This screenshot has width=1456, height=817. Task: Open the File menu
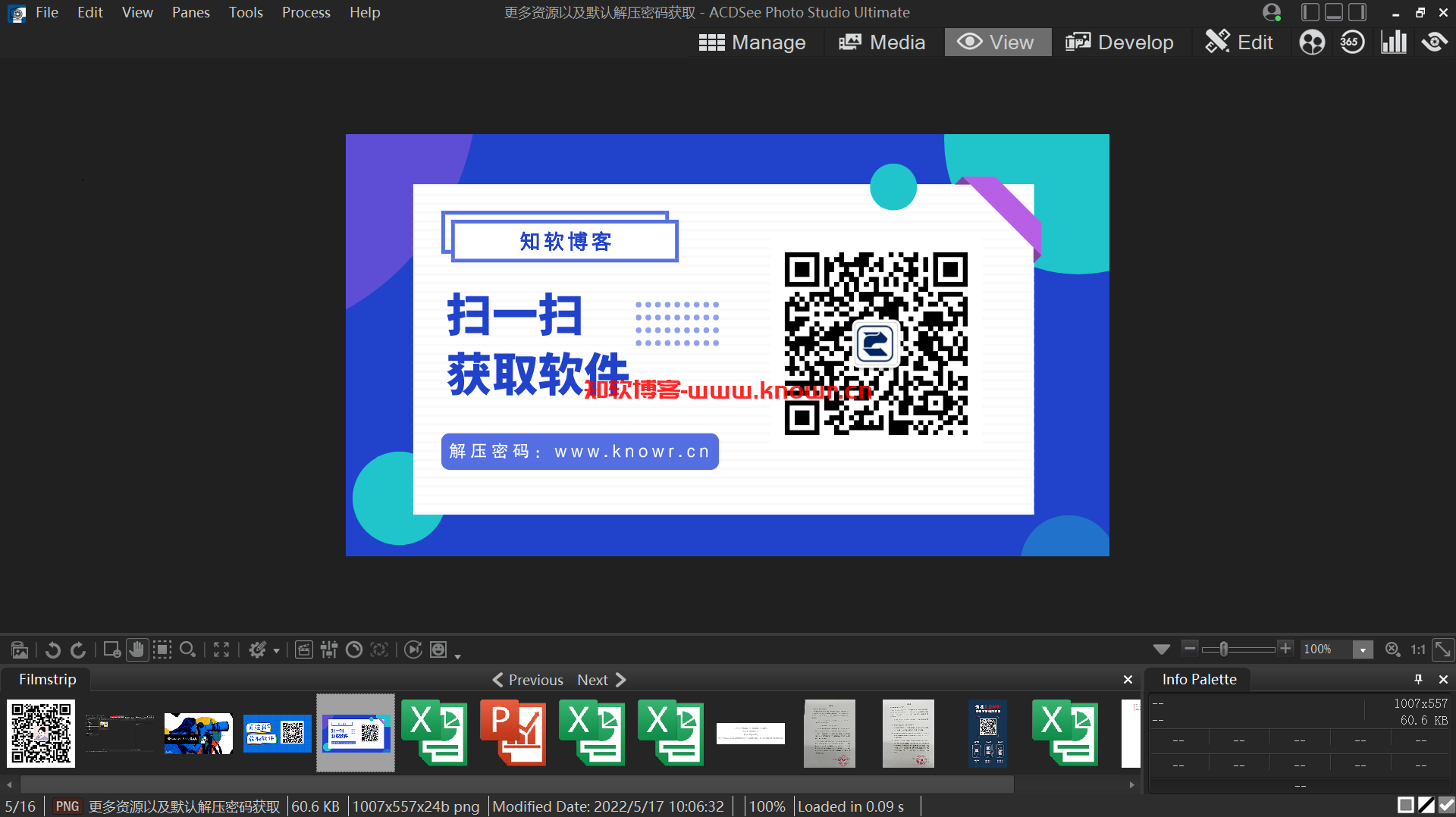tap(47, 13)
